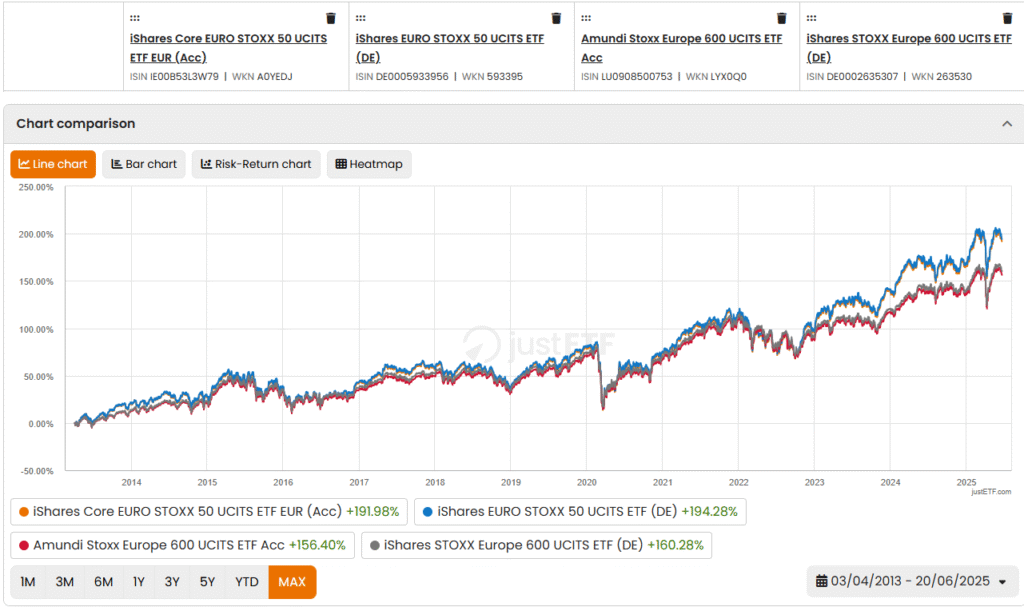Image resolution: width=1024 pixels, height=607 pixels.
Task: Set chart period to 3M
Action: [65, 582]
